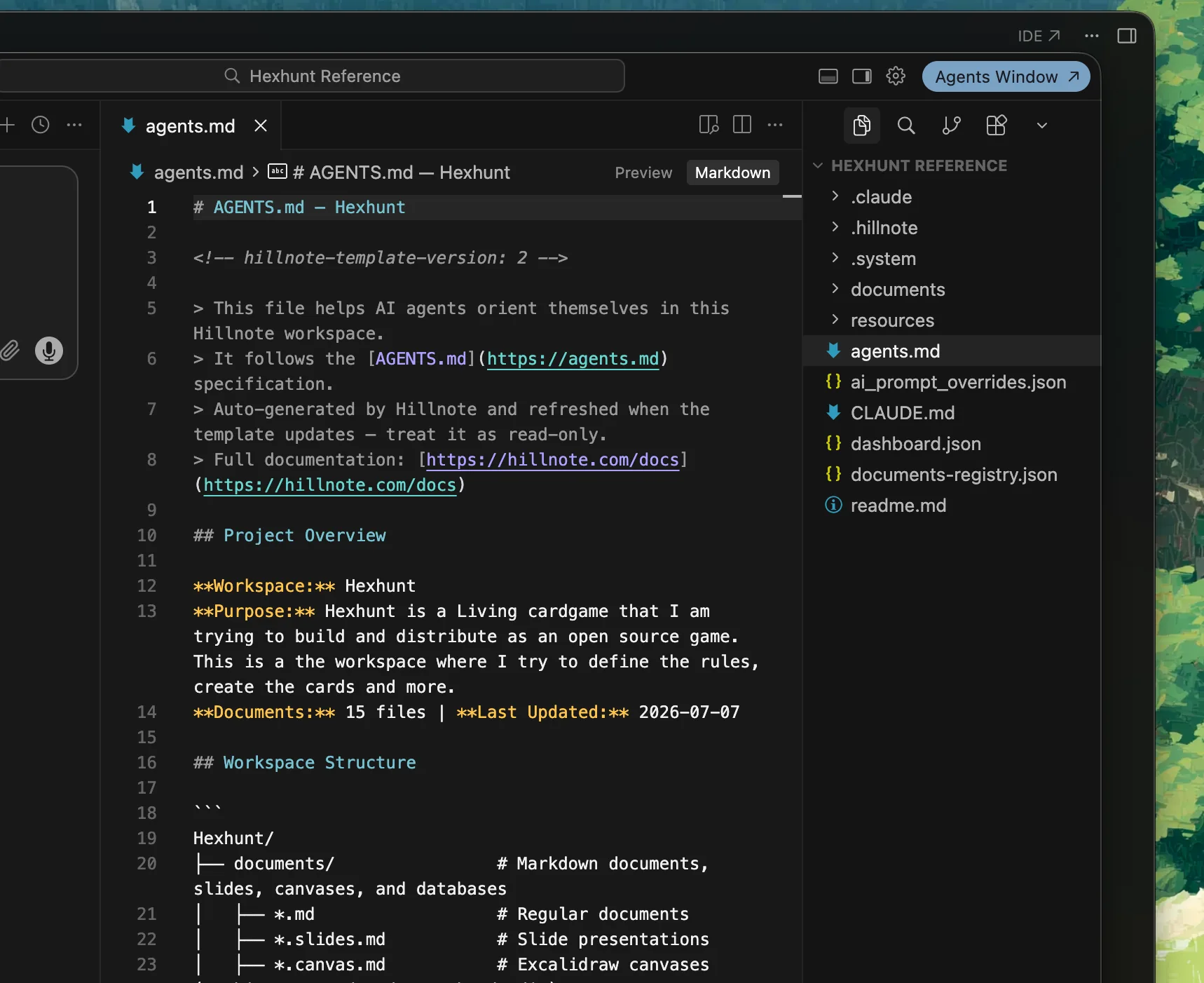Click the paperclip attachment icon
The height and width of the screenshot is (983, 1204).
tap(9, 351)
